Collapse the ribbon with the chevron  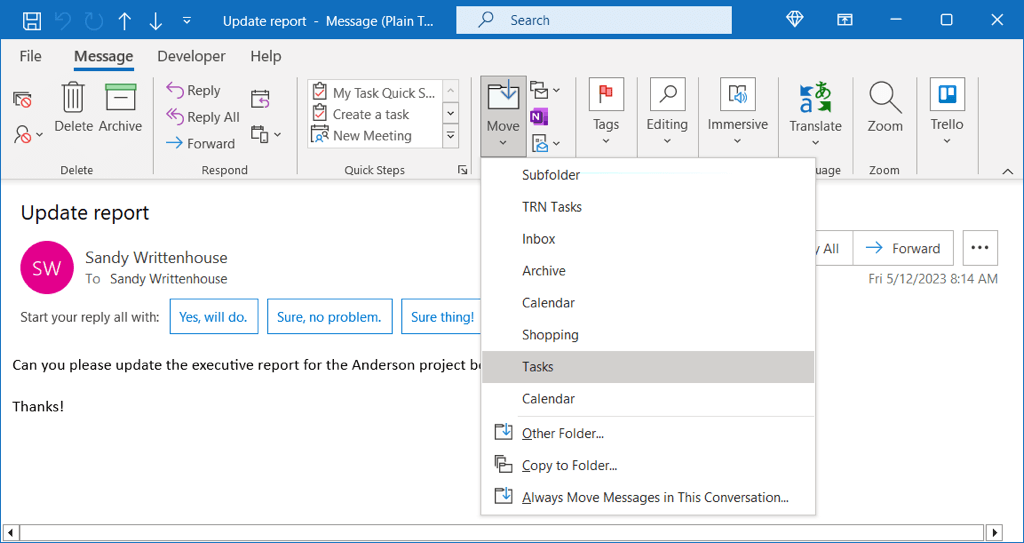point(1007,172)
